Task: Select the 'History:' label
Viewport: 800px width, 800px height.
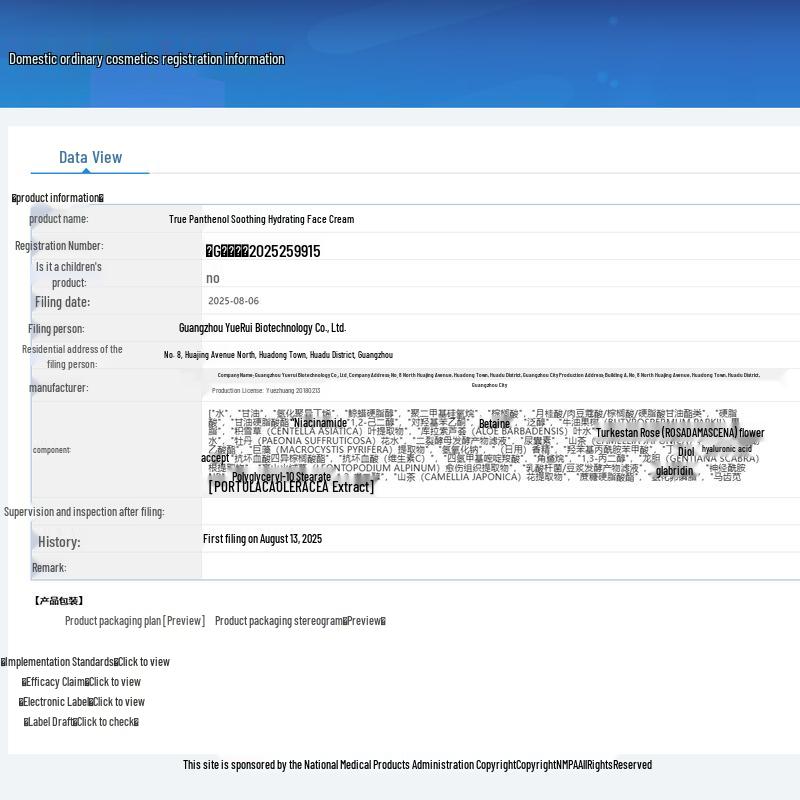Action: coord(59,542)
